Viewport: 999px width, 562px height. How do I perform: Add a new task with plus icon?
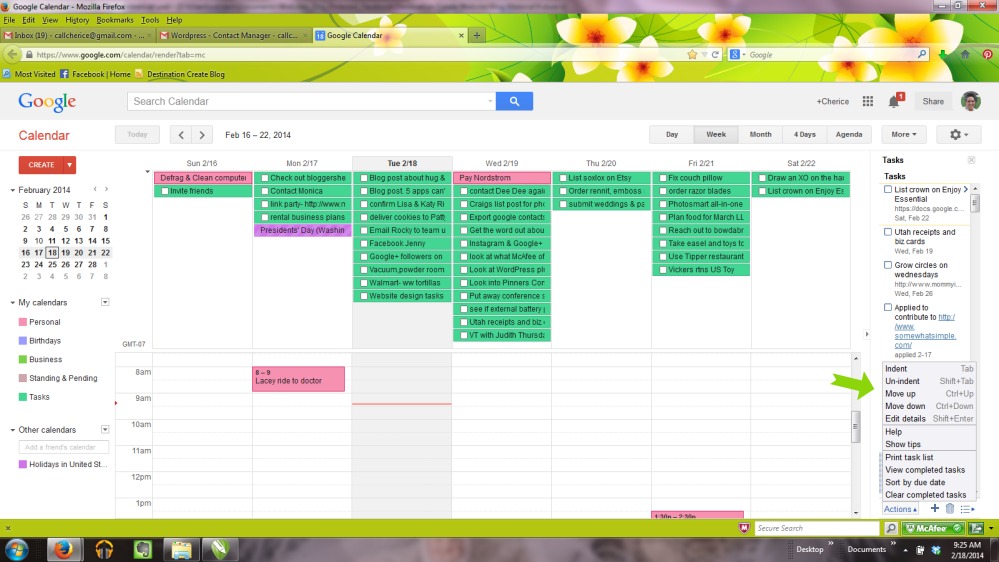[x=935, y=508]
